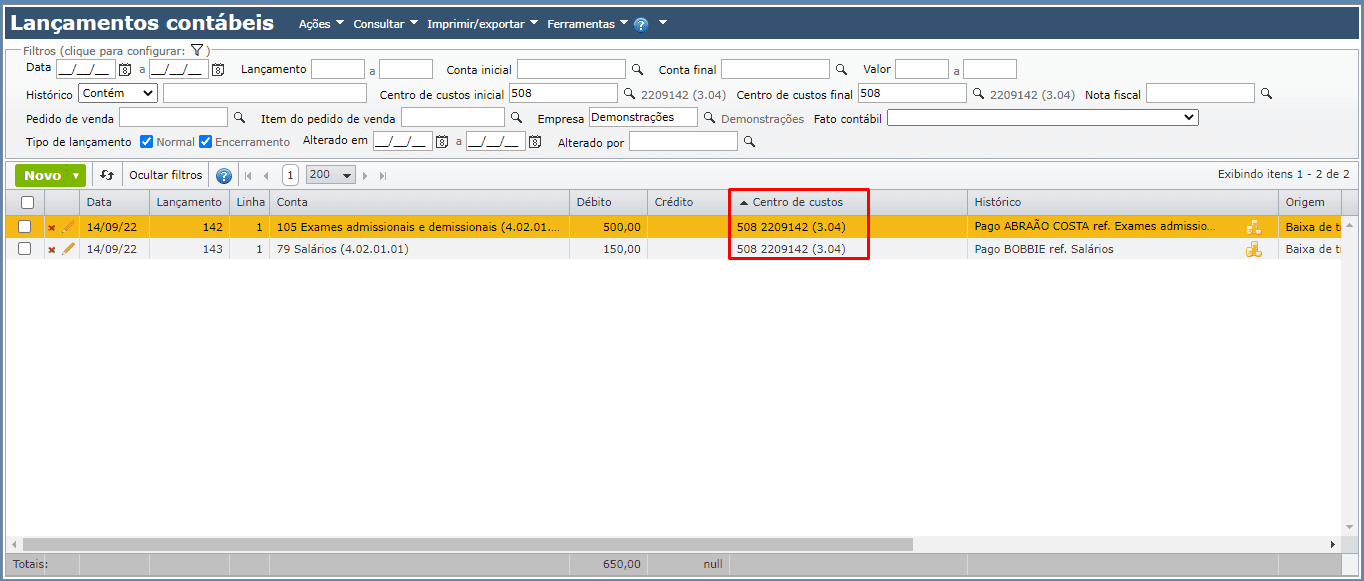
Task: Focus the initial Lançamento number field
Action: click(x=338, y=69)
